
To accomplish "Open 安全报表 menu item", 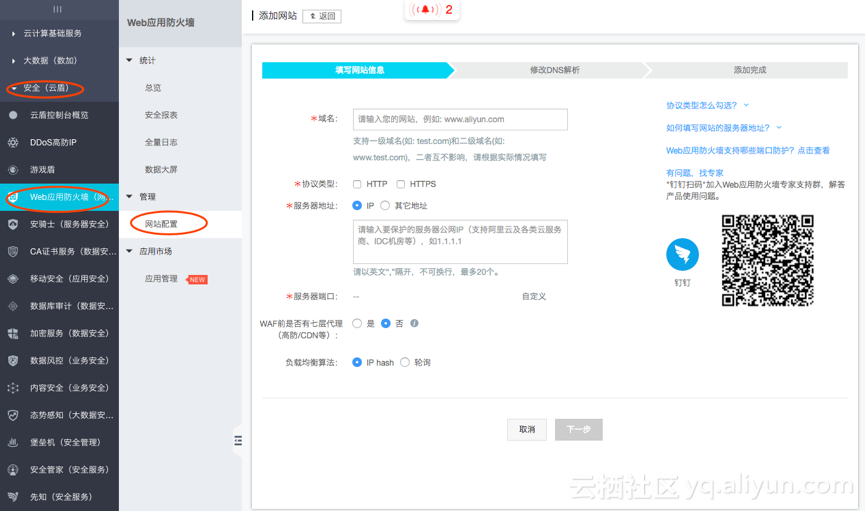I will tap(161, 115).
